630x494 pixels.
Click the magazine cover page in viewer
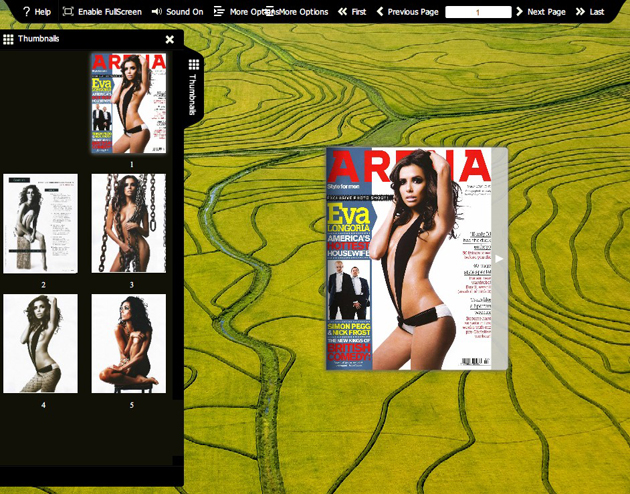pos(409,259)
